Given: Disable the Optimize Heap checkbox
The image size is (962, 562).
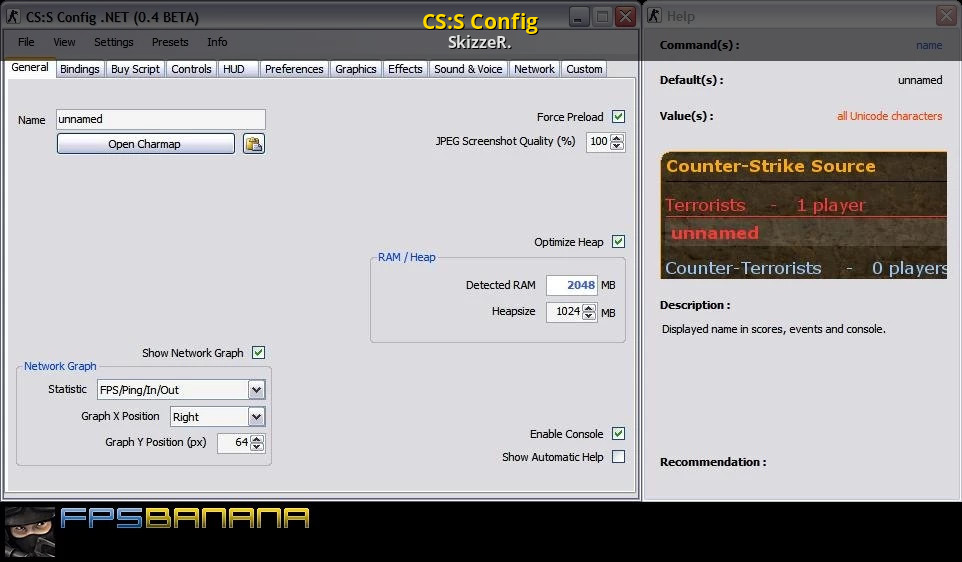Looking at the screenshot, I should (x=618, y=242).
